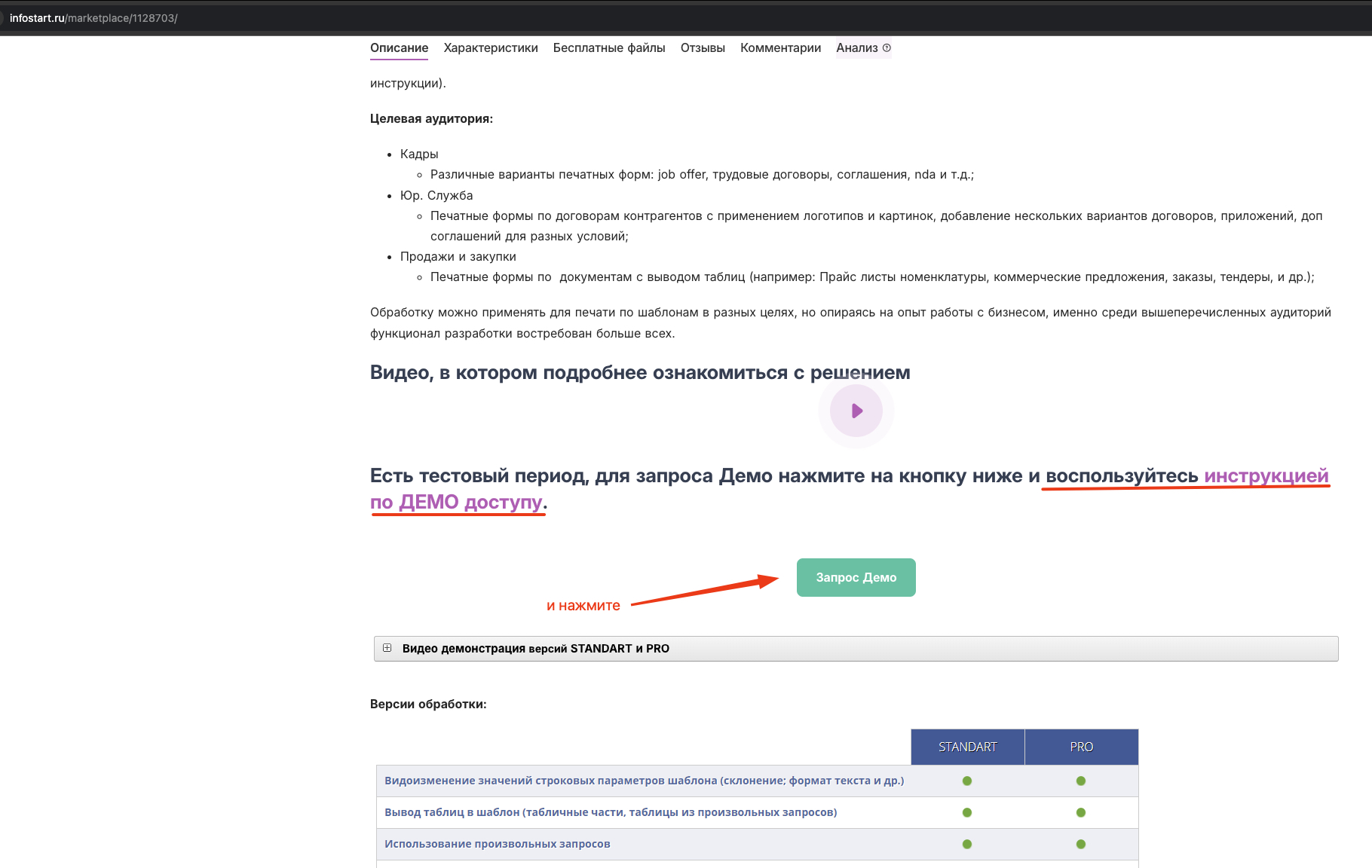Image resolution: width=1372 pixels, height=868 pixels.
Task: Click the Продажи и закупки list item
Action: [x=458, y=256]
